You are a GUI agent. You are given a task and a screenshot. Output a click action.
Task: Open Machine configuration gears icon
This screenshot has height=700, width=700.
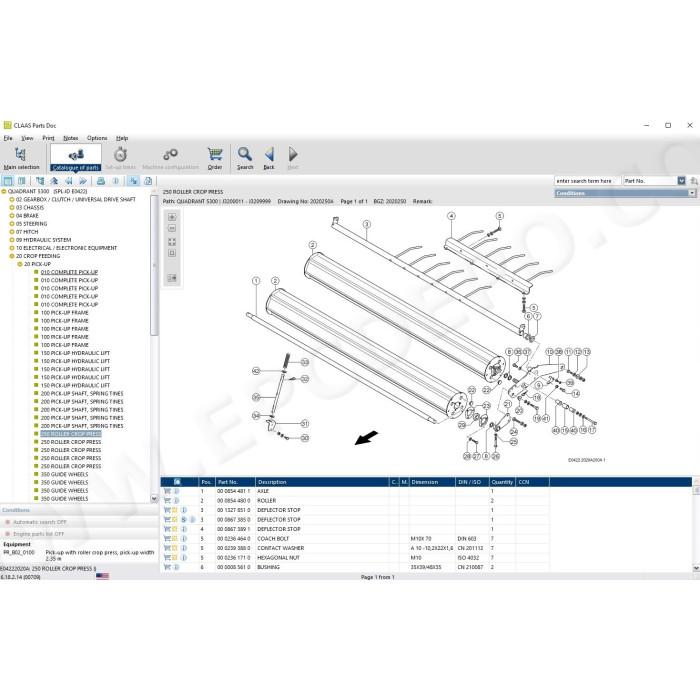[170, 155]
